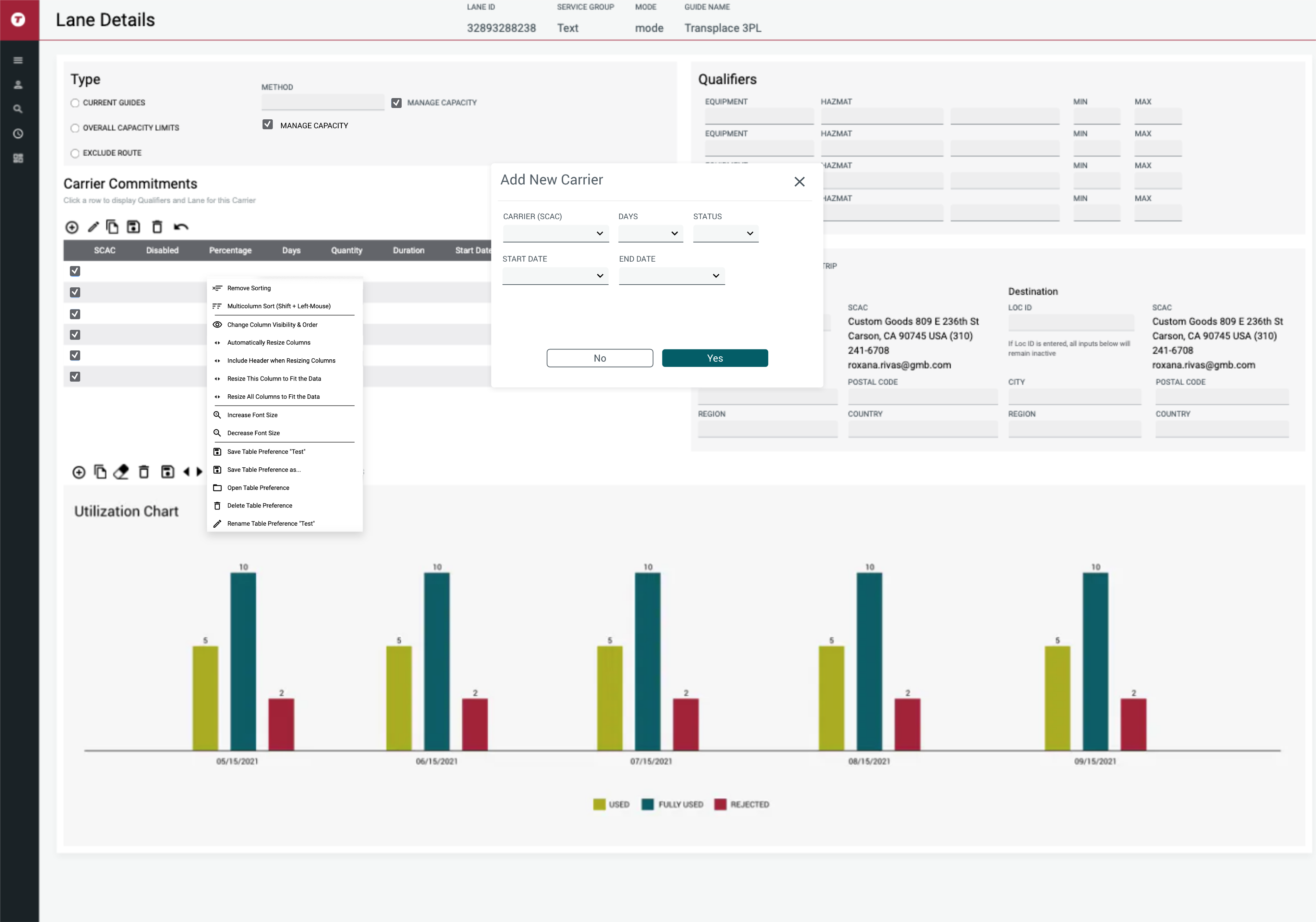Open the user profile sidebar icon

[x=19, y=85]
